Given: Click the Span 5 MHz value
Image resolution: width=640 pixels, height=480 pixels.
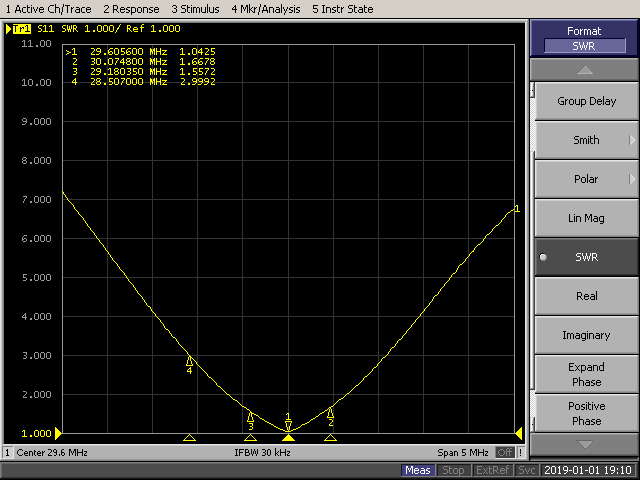Looking at the screenshot, I should pyautogui.click(x=463, y=453).
